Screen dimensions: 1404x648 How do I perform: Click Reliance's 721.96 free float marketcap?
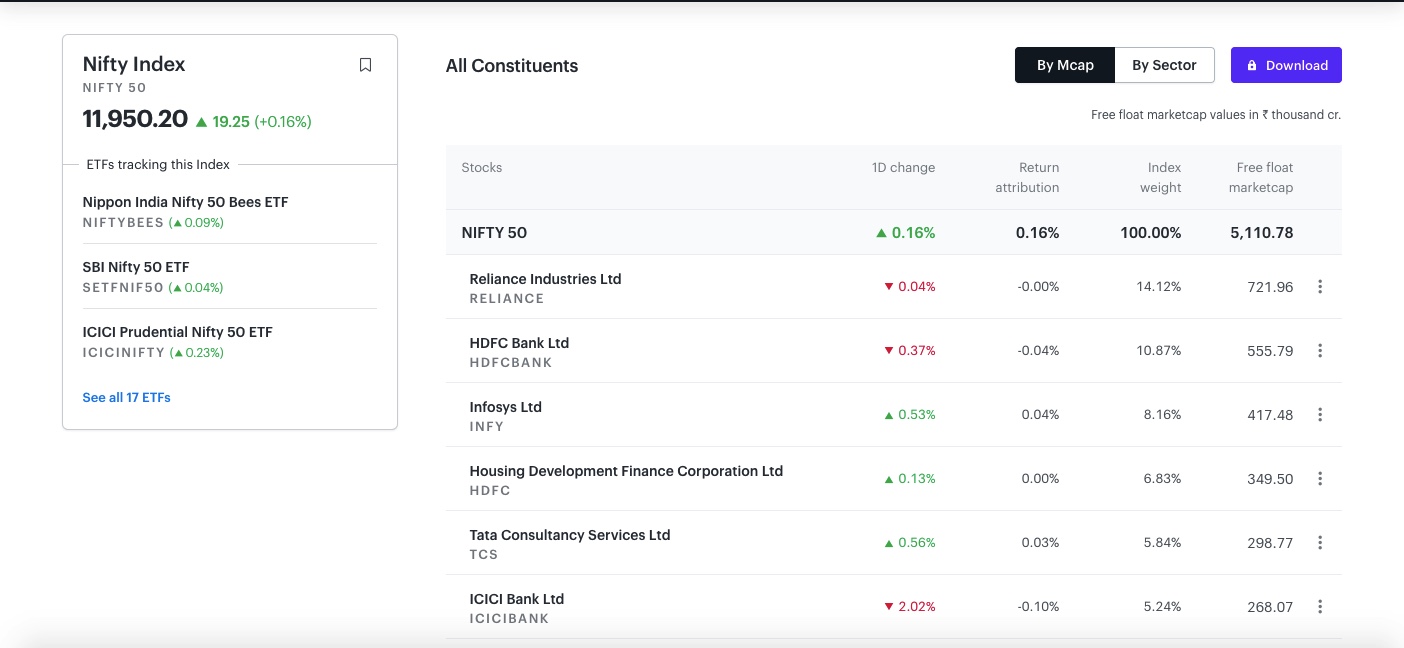coord(1270,287)
